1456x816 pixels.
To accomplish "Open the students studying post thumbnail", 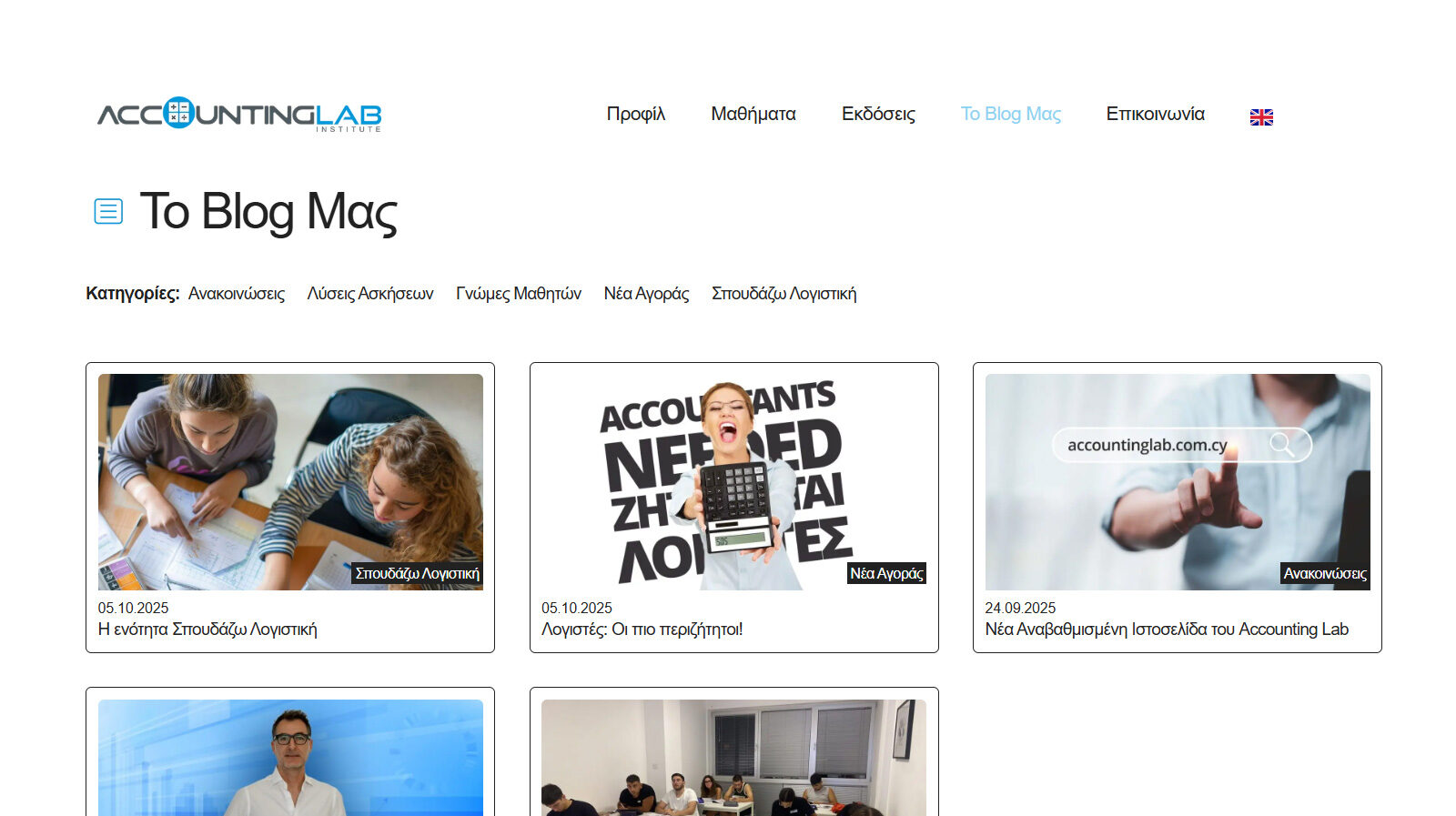I will click(290, 482).
